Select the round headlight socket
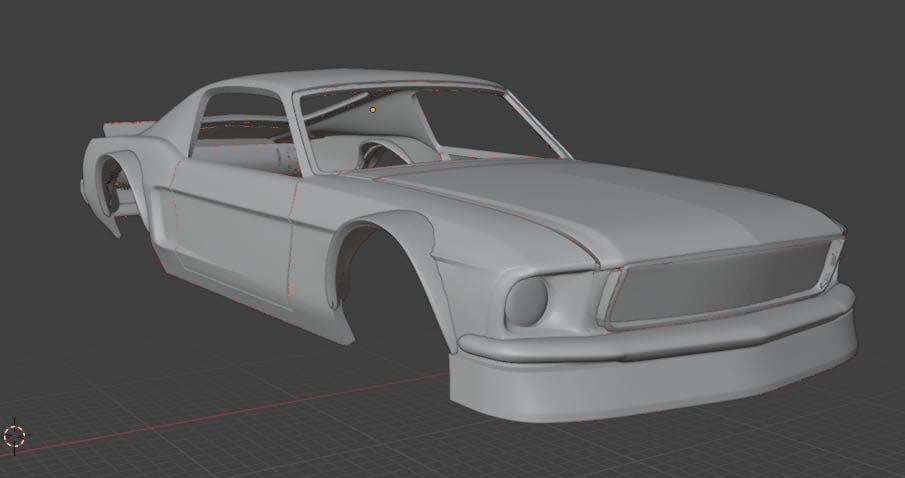Image resolution: width=905 pixels, height=478 pixels. tap(528, 298)
